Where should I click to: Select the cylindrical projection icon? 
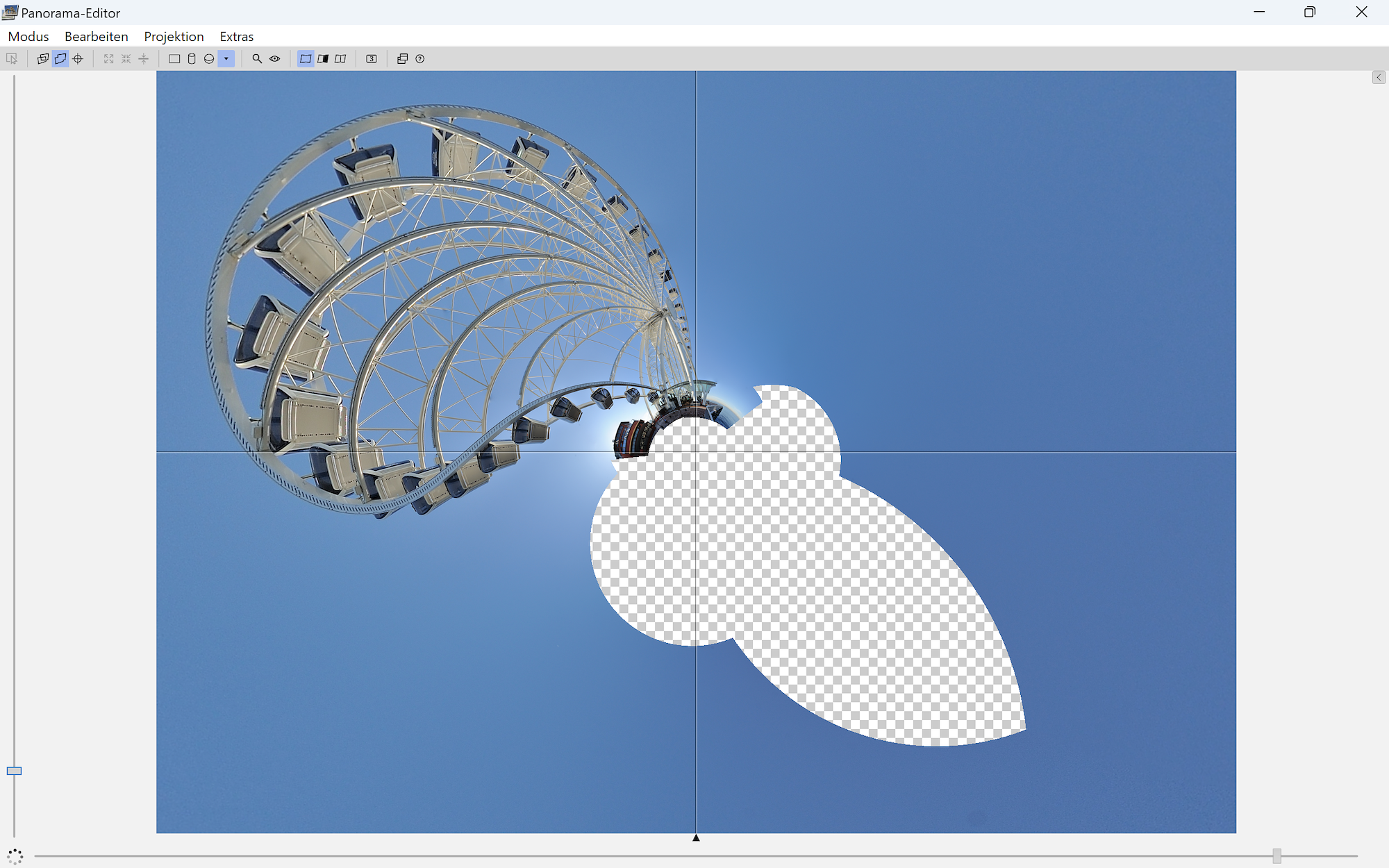click(192, 59)
